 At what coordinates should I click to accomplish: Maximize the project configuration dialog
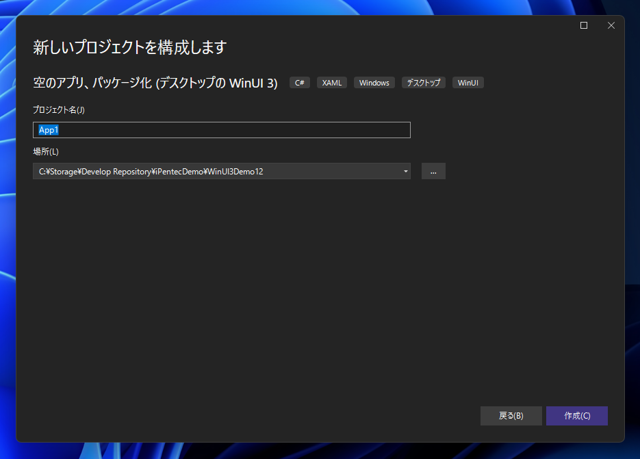(x=584, y=25)
